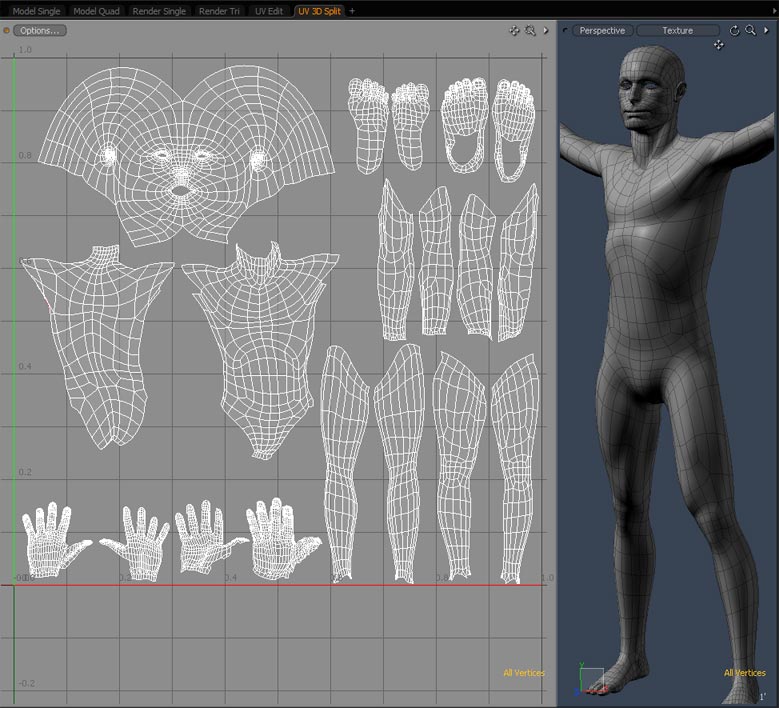The width and height of the screenshot is (779, 708).
Task: Select the leftmost long leg UV island
Action: (344, 463)
